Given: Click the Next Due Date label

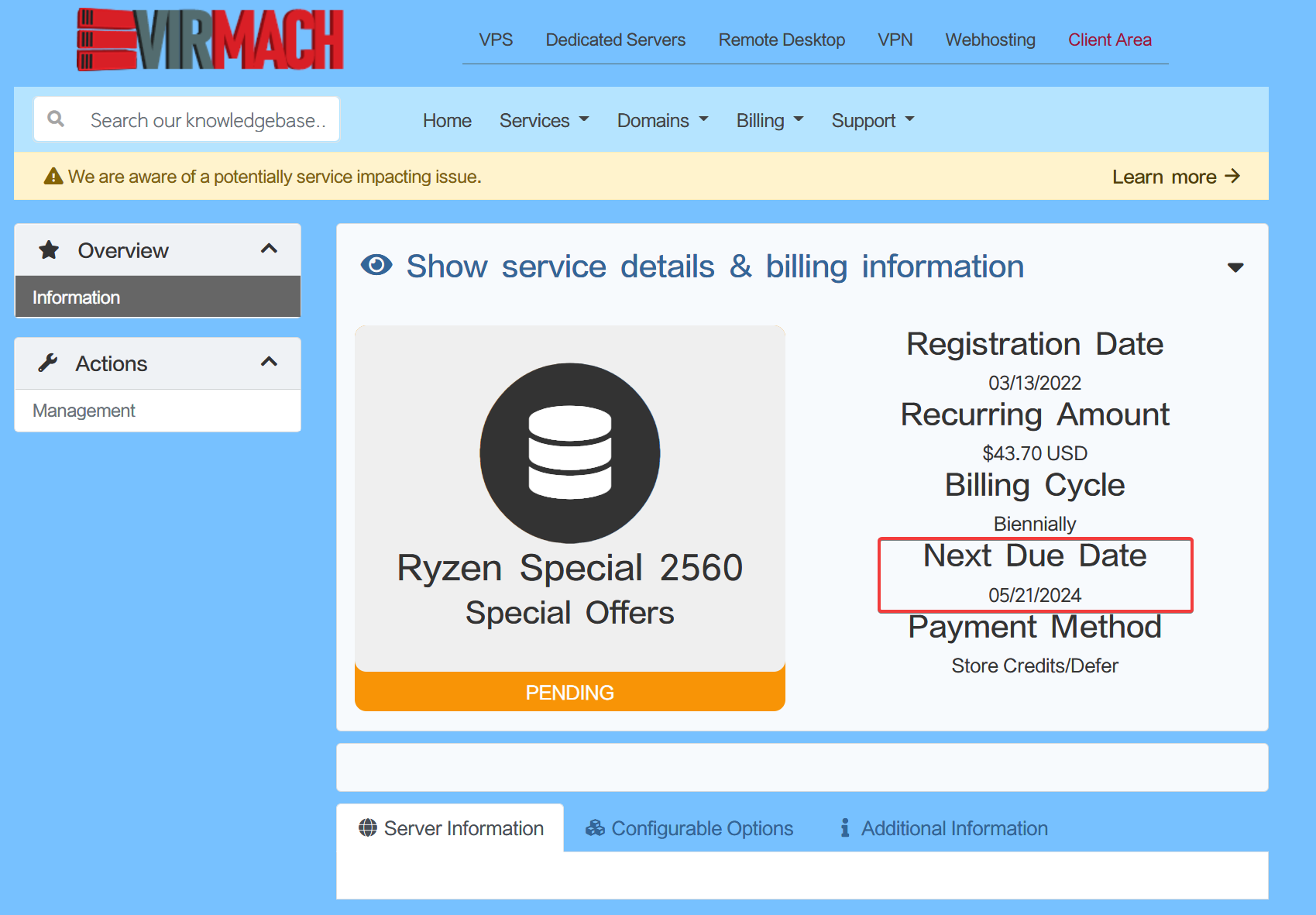Looking at the screenshot, I should click(x=1035, y=556).
